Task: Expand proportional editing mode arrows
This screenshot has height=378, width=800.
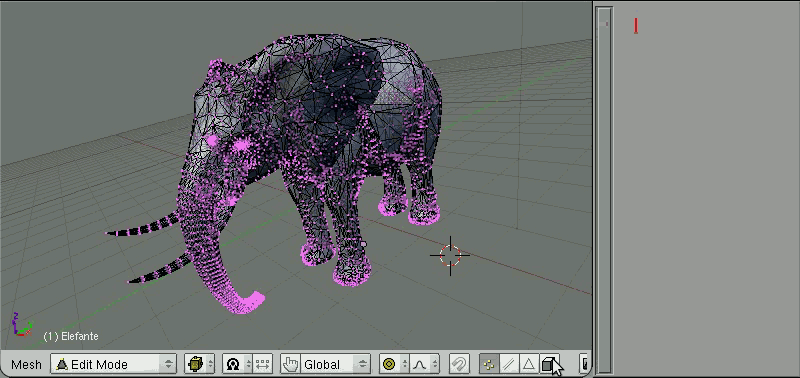Action: pyautogui.click(x=404, y=364)
